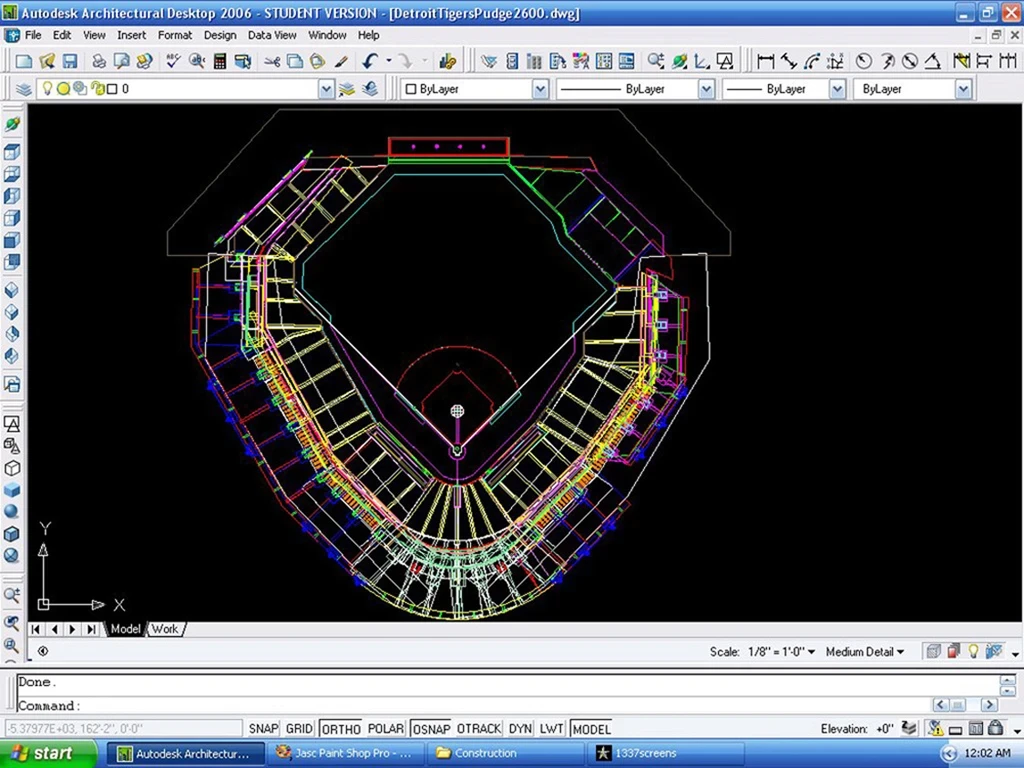The width and height of the screenshot is (1024, 768).
Task: Click the QuickCalc calculator icon
Action: tap(219, 62)
